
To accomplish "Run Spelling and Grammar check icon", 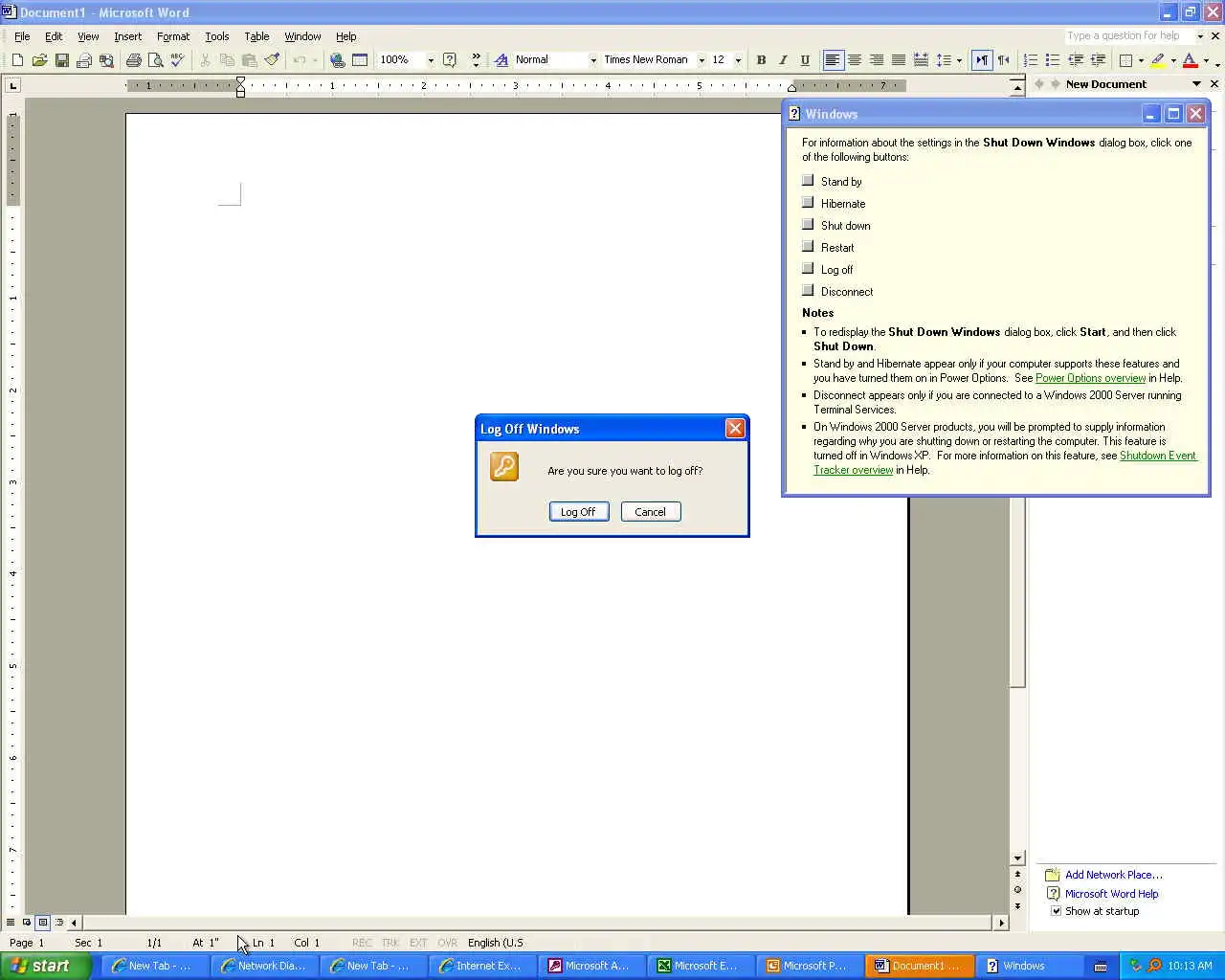I will point(177,60).
